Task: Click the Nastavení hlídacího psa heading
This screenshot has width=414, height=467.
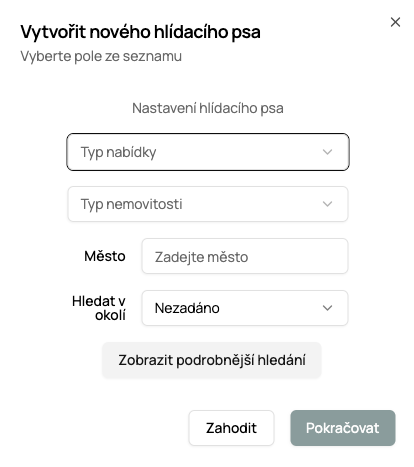Action: pos(208,108)
